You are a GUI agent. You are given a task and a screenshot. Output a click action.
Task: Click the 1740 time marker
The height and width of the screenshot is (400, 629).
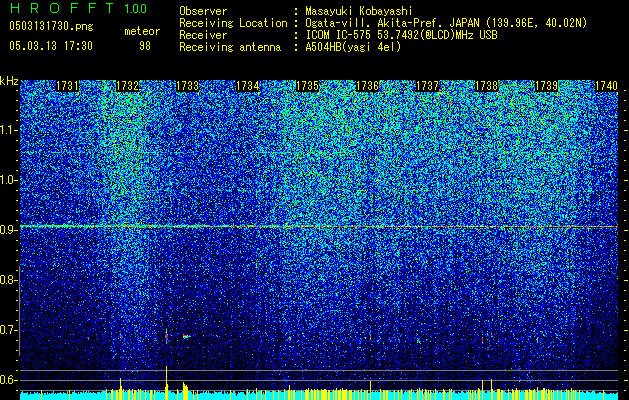(606, 86)
